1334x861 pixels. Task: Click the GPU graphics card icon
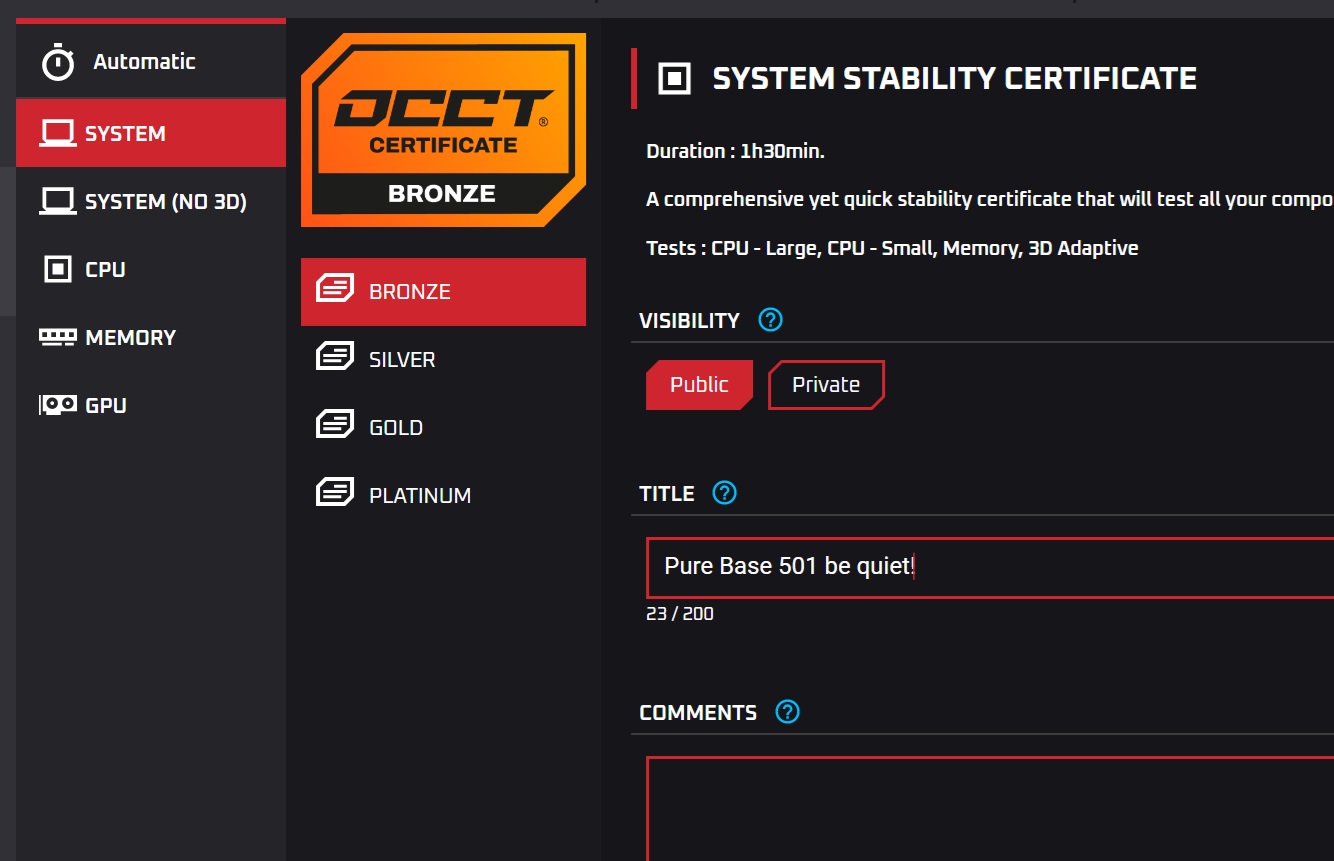(57, 405)
